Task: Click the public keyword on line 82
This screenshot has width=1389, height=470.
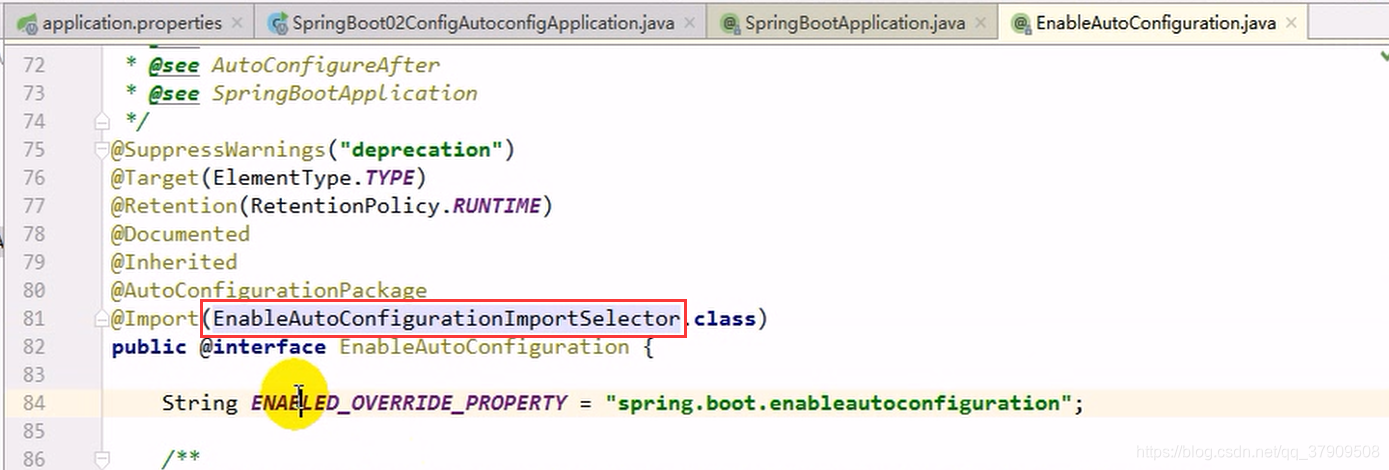Action: coord(149,347)
